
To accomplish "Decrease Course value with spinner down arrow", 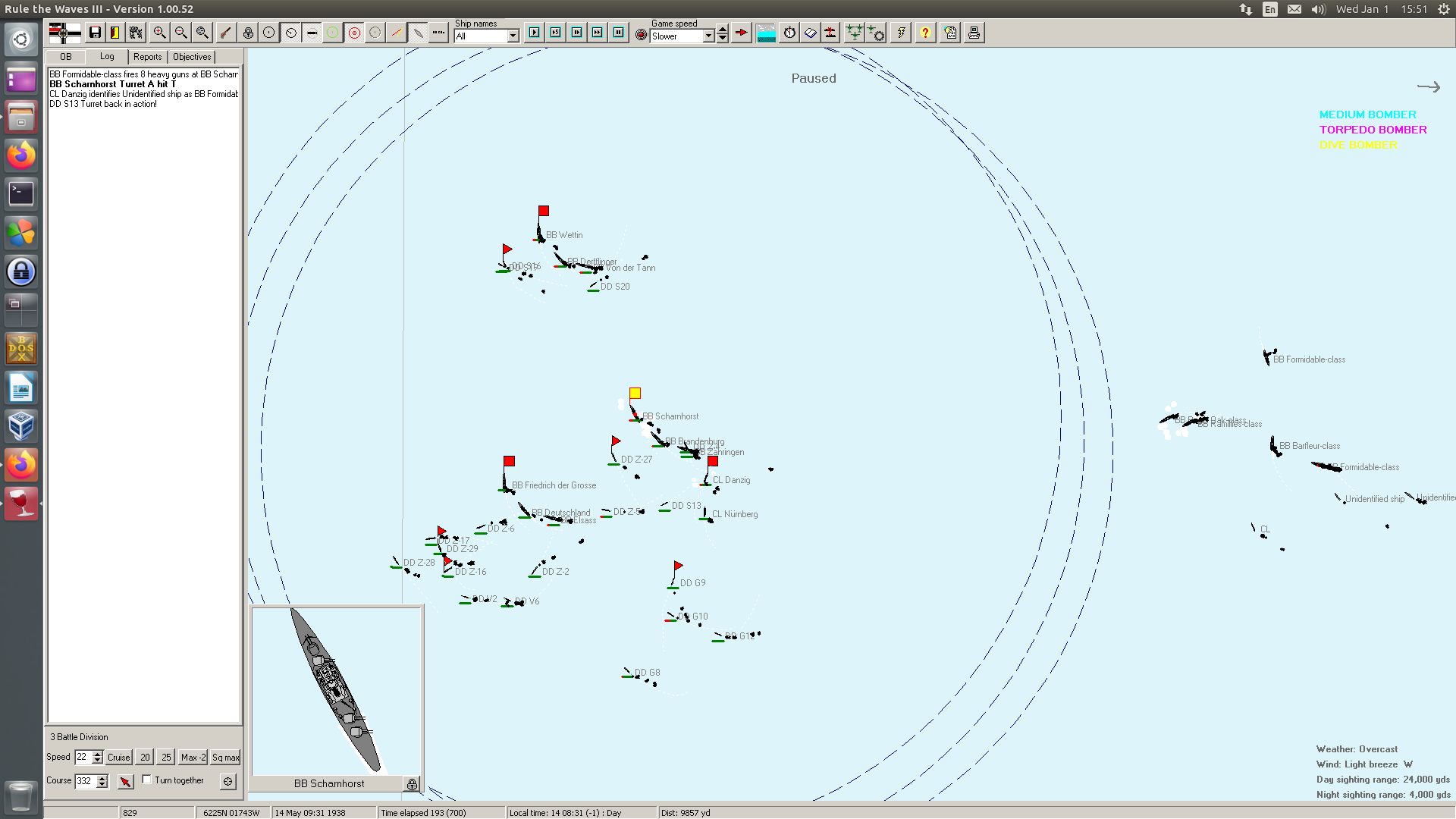I will tap(102, 784).
